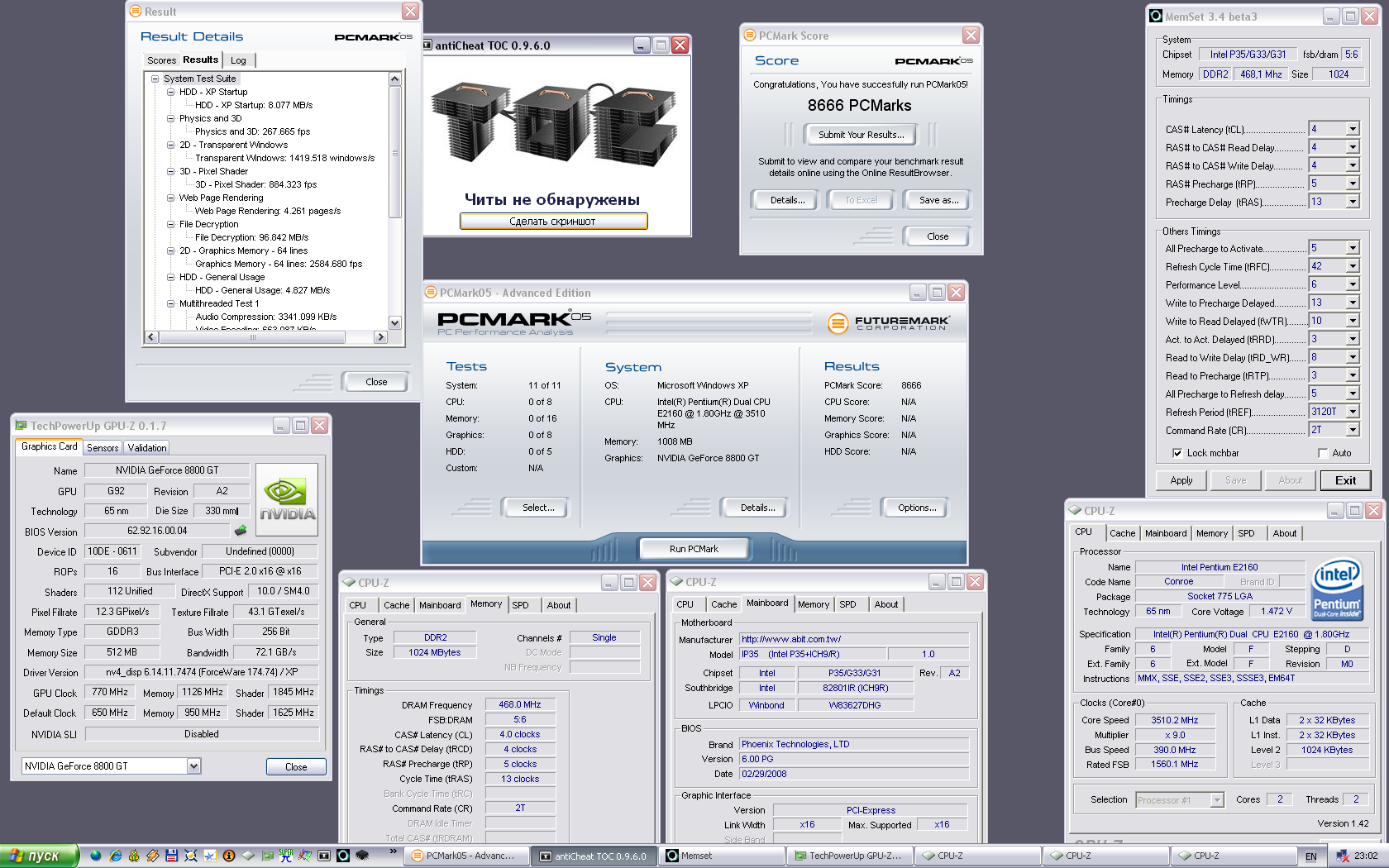
Task: Click Exit button in MemSet
Action: [x=1345, y=480]
